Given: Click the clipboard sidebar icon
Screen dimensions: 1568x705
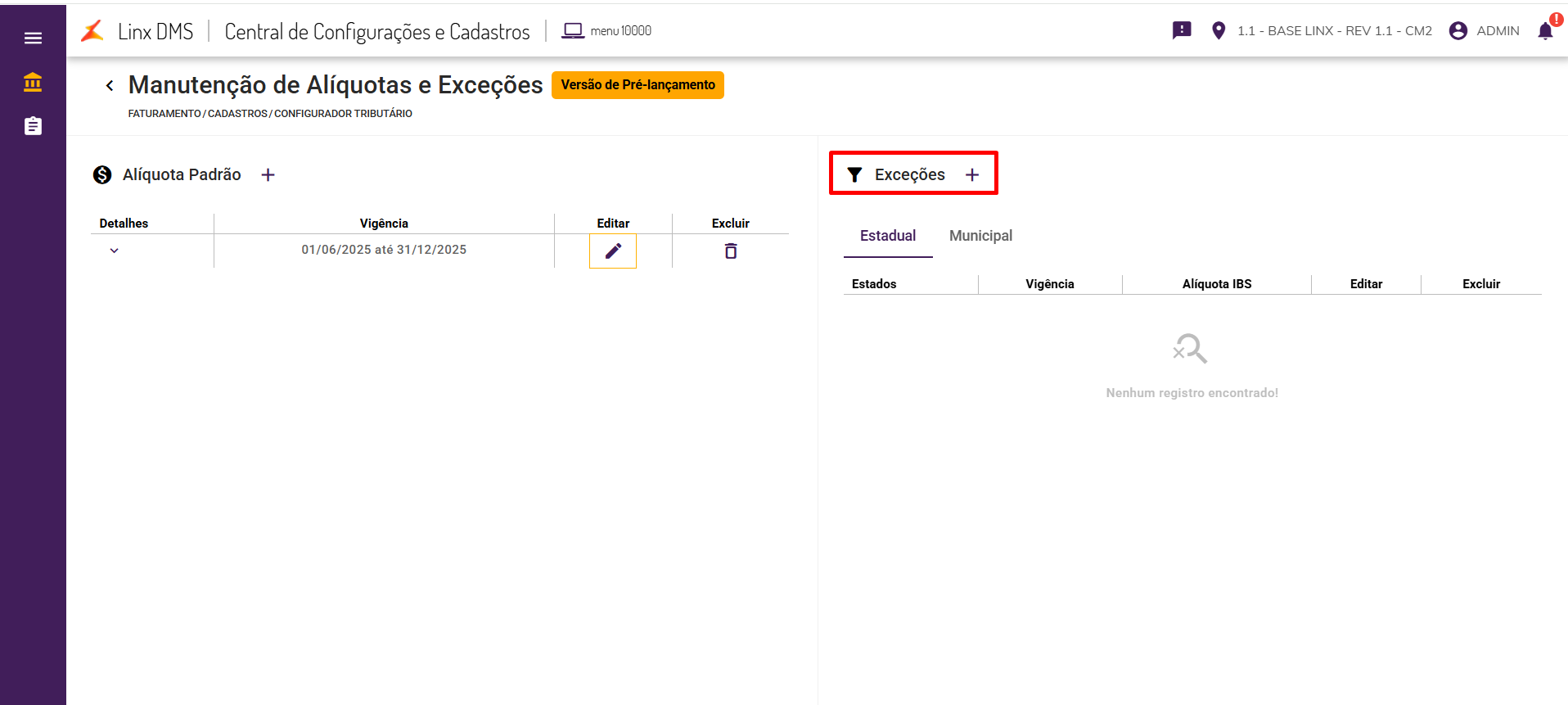Looking at the screenshot, I should click(33, 126).
